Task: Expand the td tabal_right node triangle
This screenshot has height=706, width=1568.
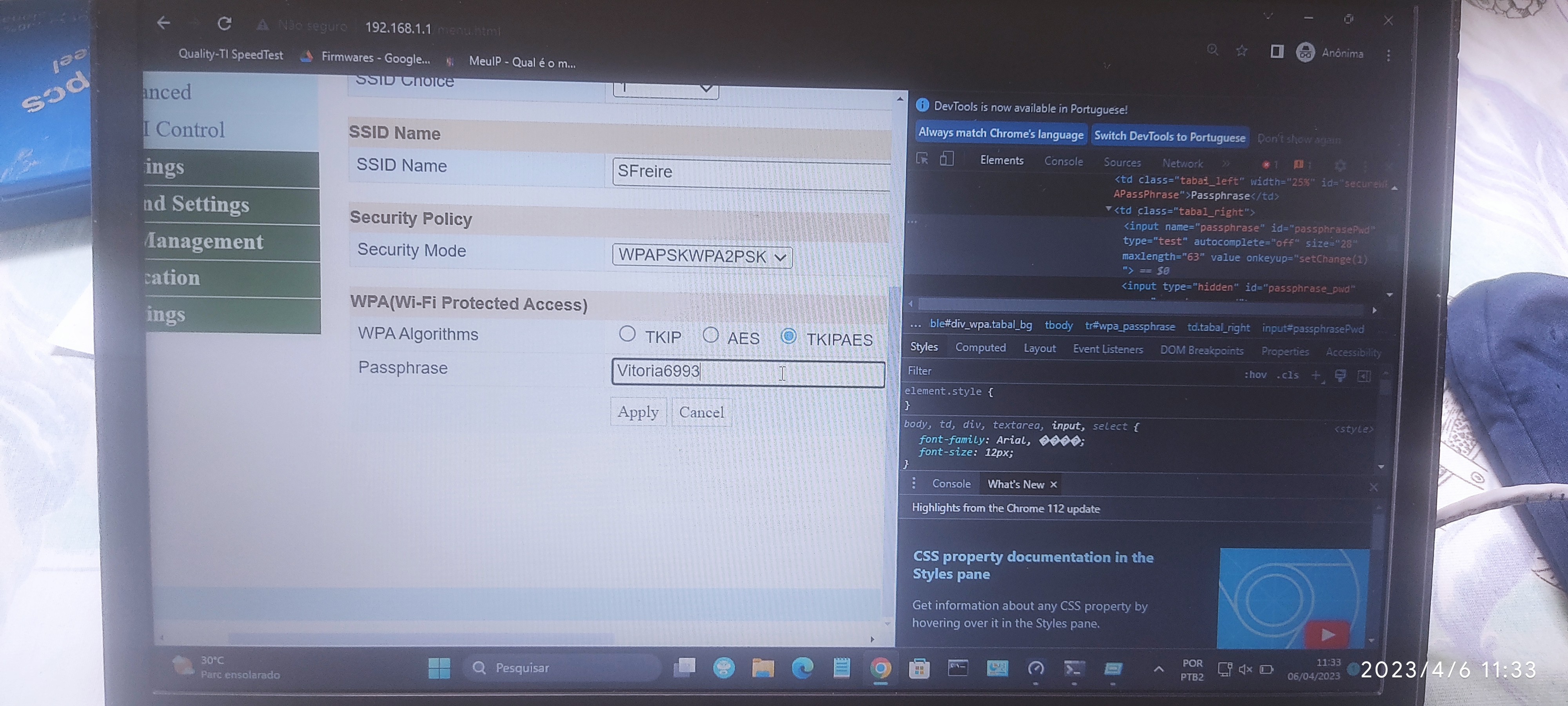Action: pos(1109,209)
